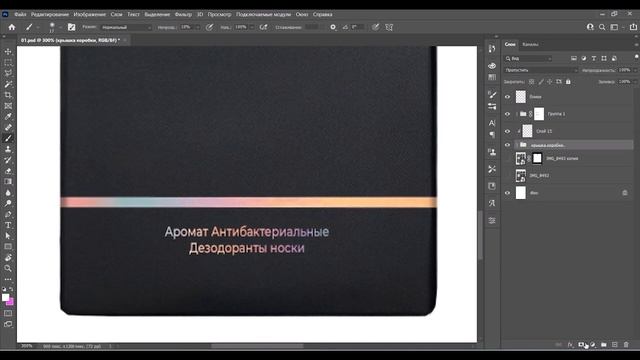Open the Файл menu
Viewport: 640px width, 360px height.
[20, 14]
